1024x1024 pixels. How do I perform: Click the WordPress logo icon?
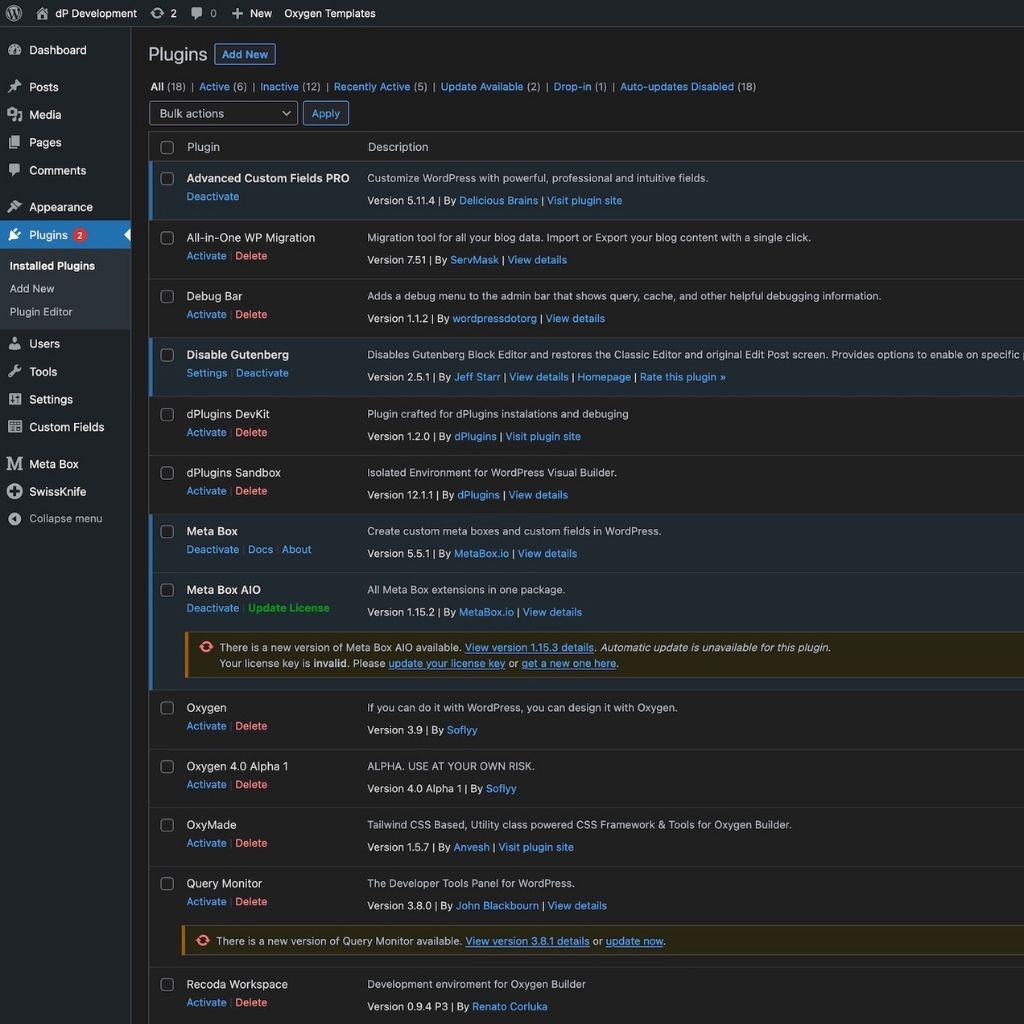[x=14, y=13]
